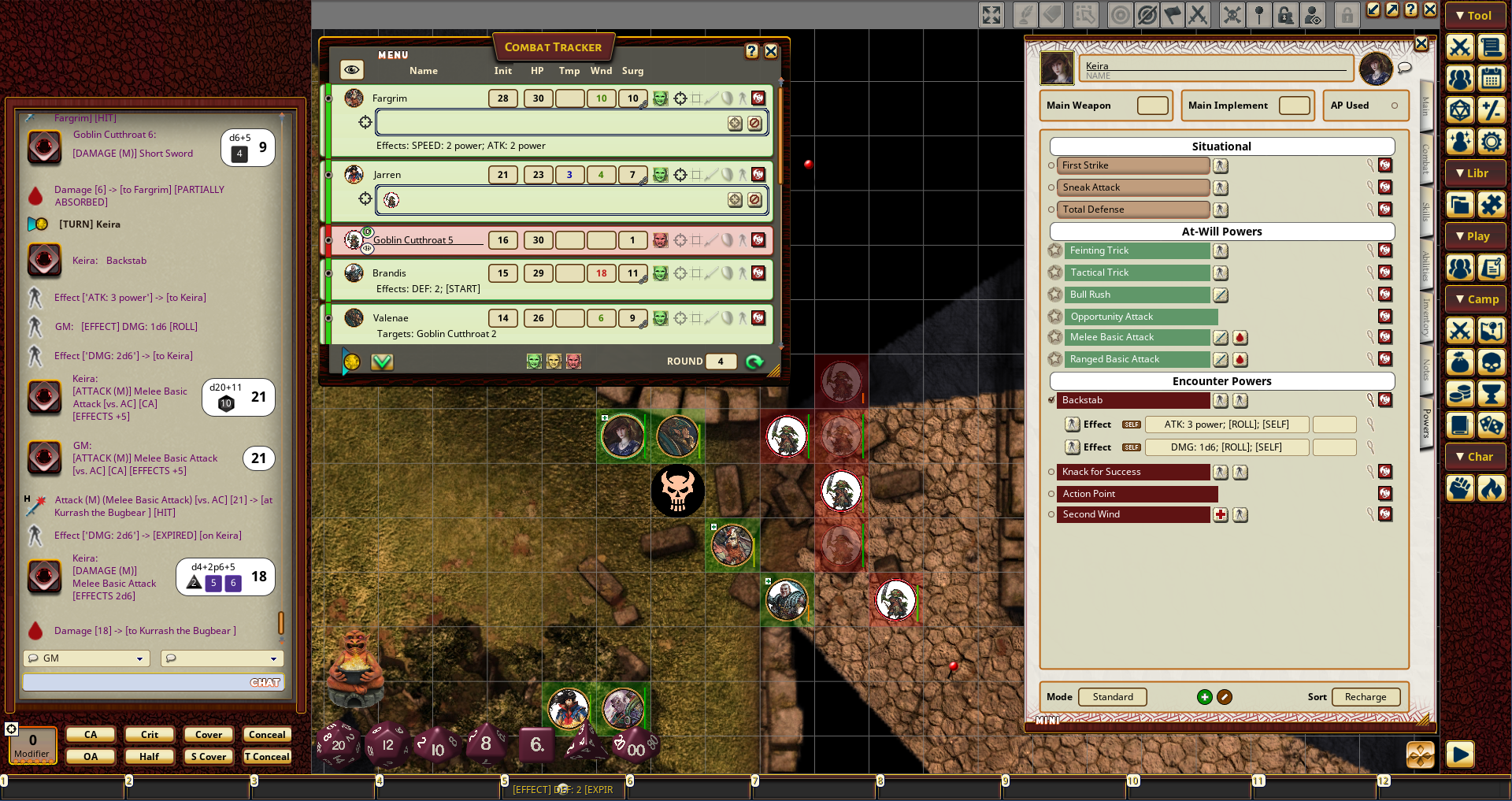Open the GM speaker dropdown in chat

pyautogui.click(x=87, y=658)
